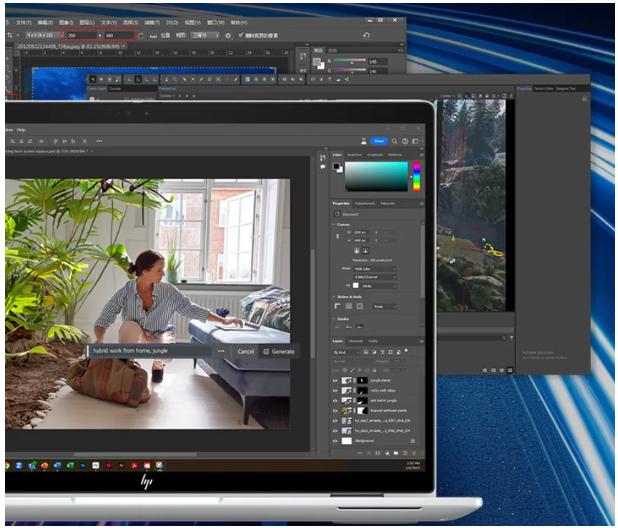618x528 pixels.
Task: Click the prompt field reading 'hybrid work from home, jungle'
Action: 150,352
